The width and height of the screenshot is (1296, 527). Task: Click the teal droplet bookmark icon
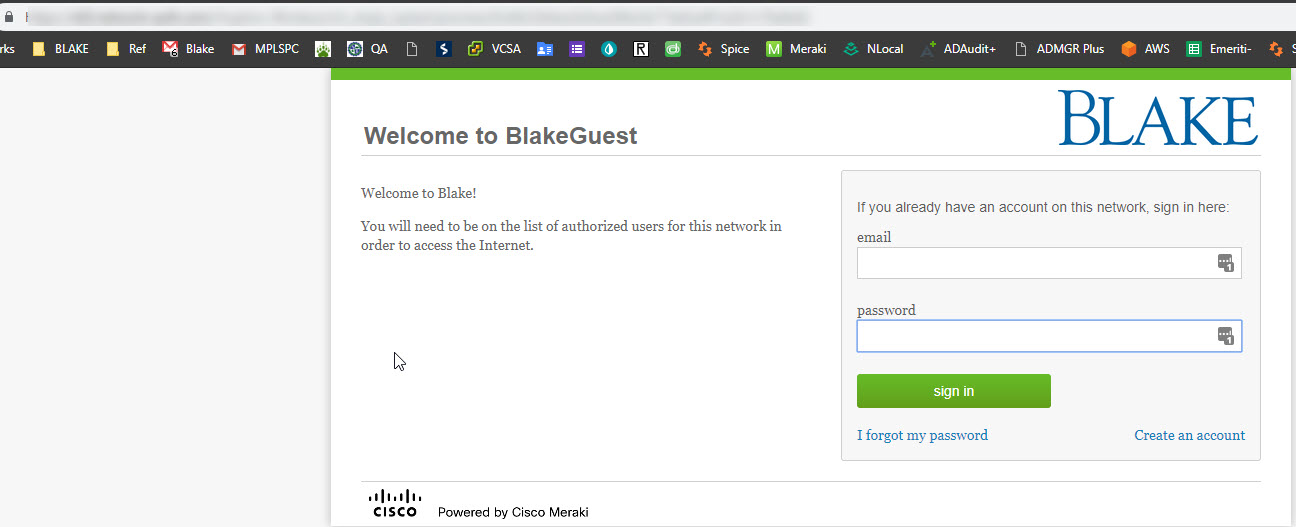(609, 48)
